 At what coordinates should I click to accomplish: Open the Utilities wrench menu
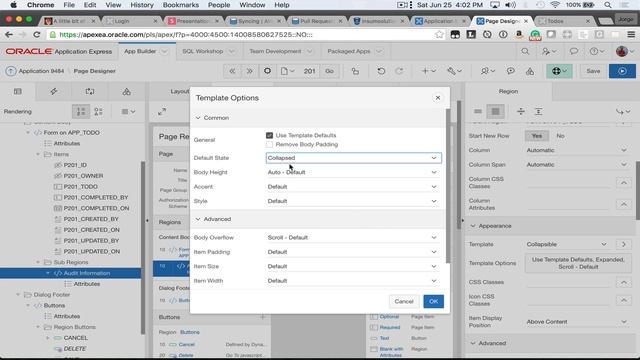[454, 71]
